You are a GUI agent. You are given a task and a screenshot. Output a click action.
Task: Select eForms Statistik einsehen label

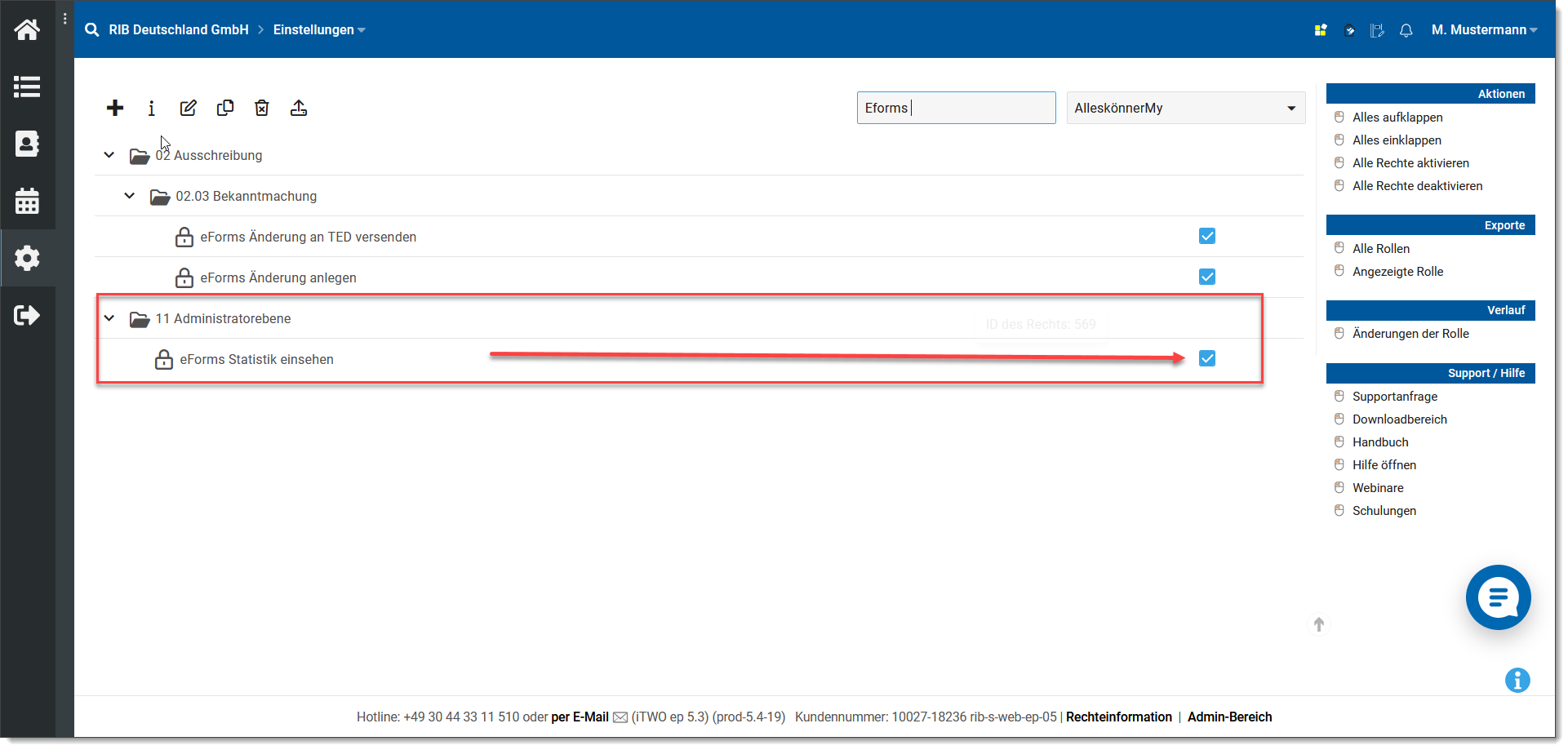coord(256,359)
